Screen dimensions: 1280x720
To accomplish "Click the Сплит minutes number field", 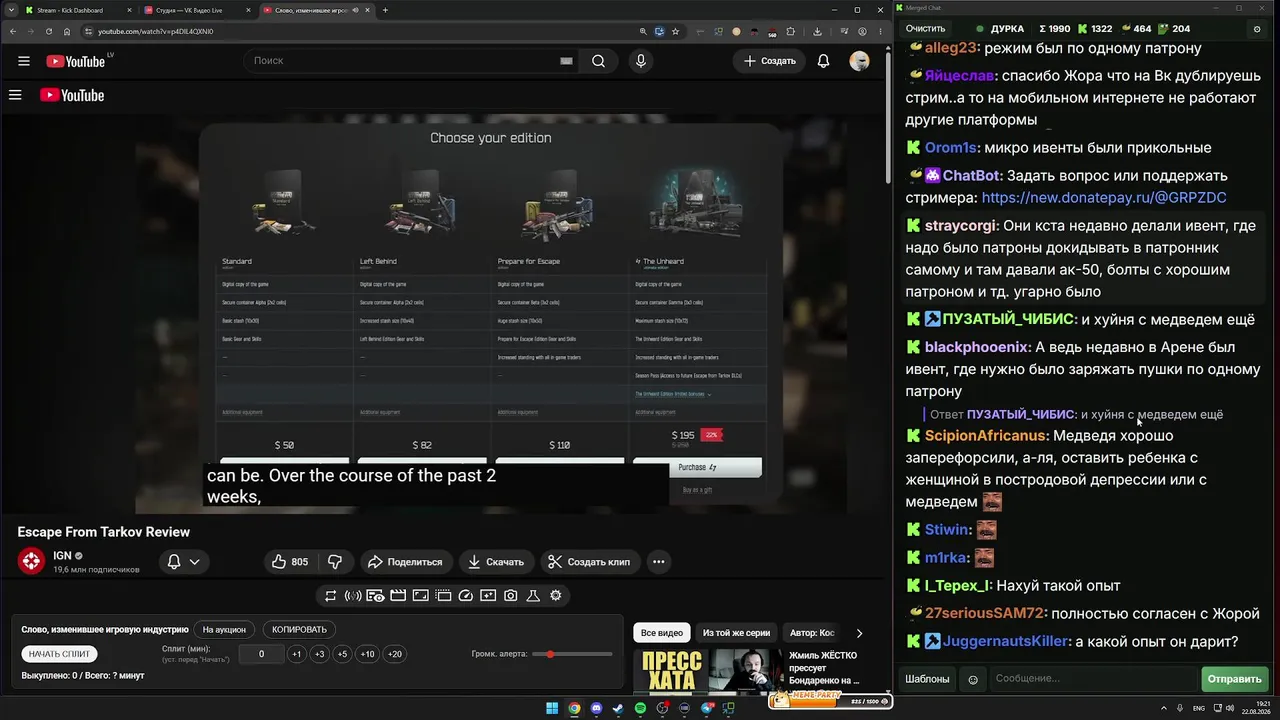I will click(261, 654).
